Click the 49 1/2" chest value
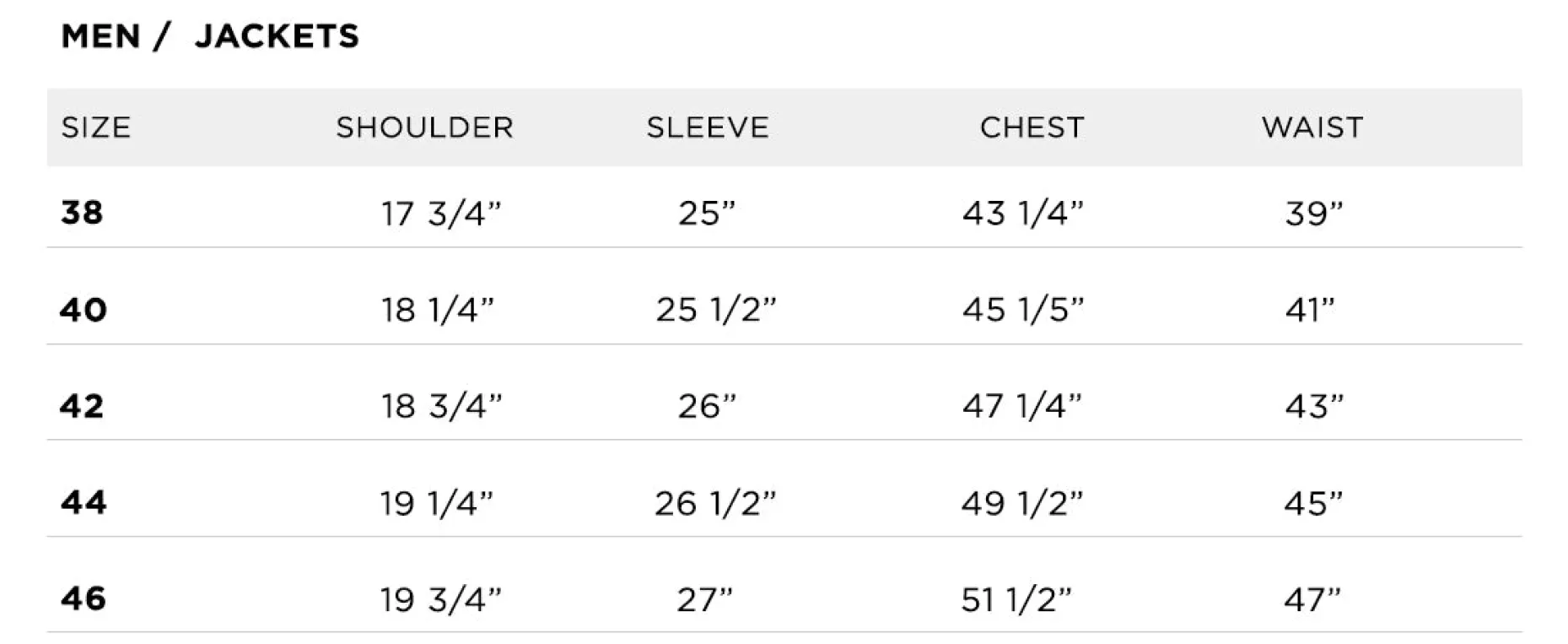Viewport: 1568px width, 644px height. [x=1021, y=504]
